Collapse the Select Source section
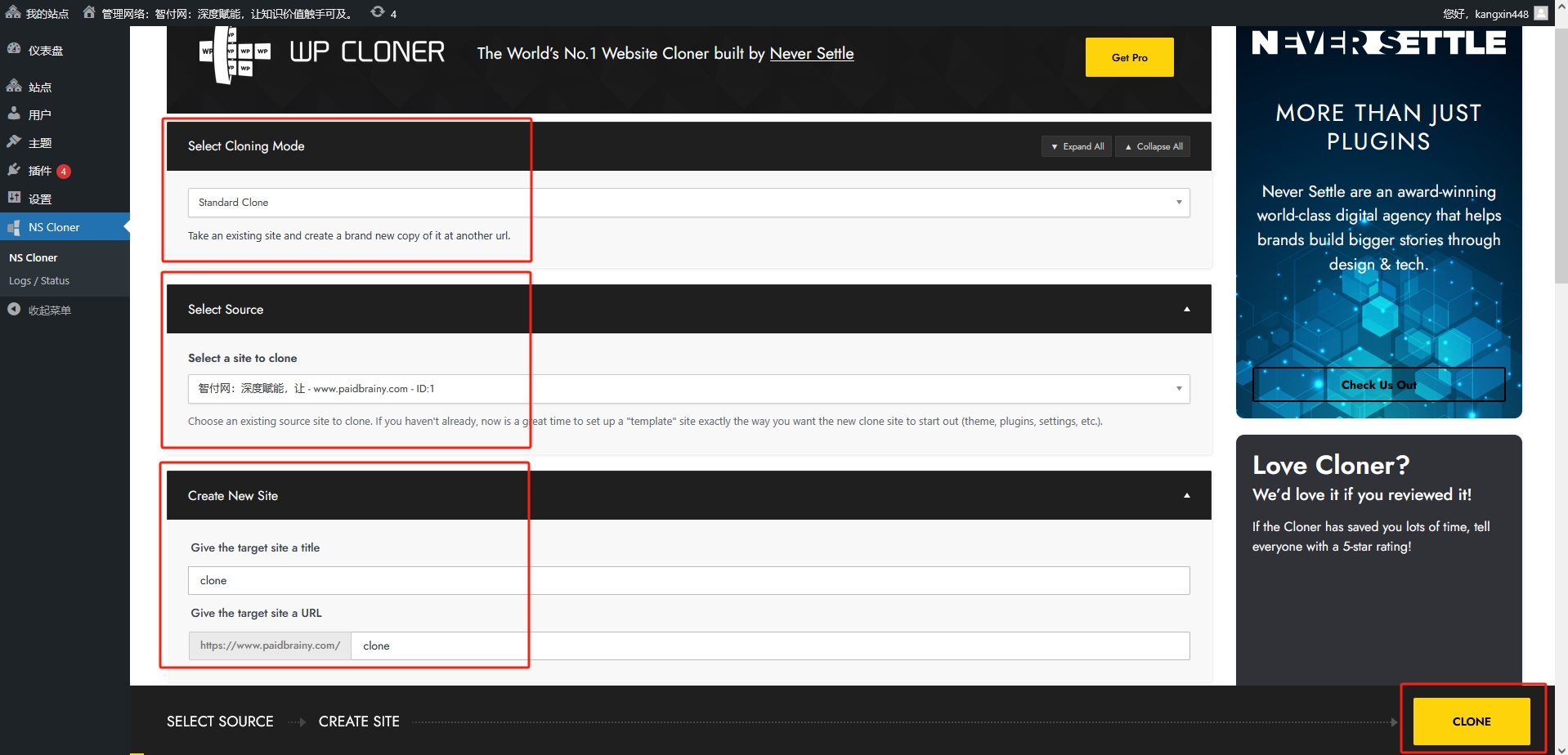This screenshot has height=755, width=1568. 1186,309
